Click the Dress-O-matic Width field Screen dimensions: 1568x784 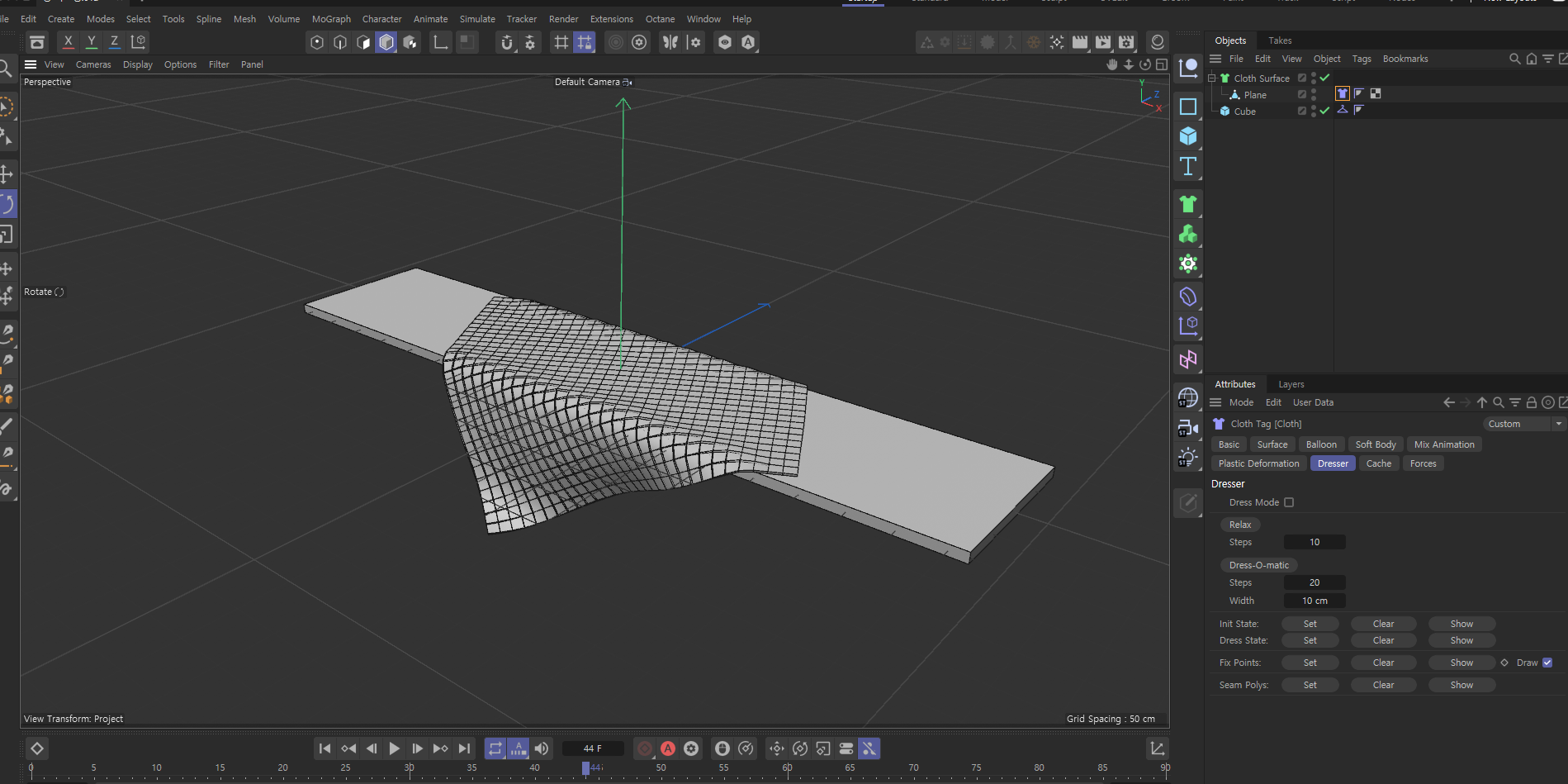pos(1315,601)
